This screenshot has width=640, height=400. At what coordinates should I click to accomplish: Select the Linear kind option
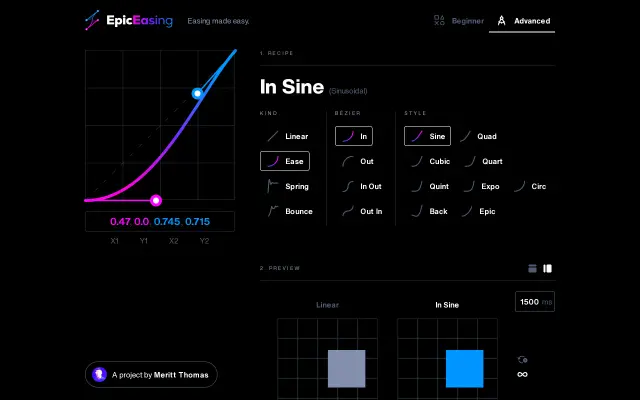point(287,136)
